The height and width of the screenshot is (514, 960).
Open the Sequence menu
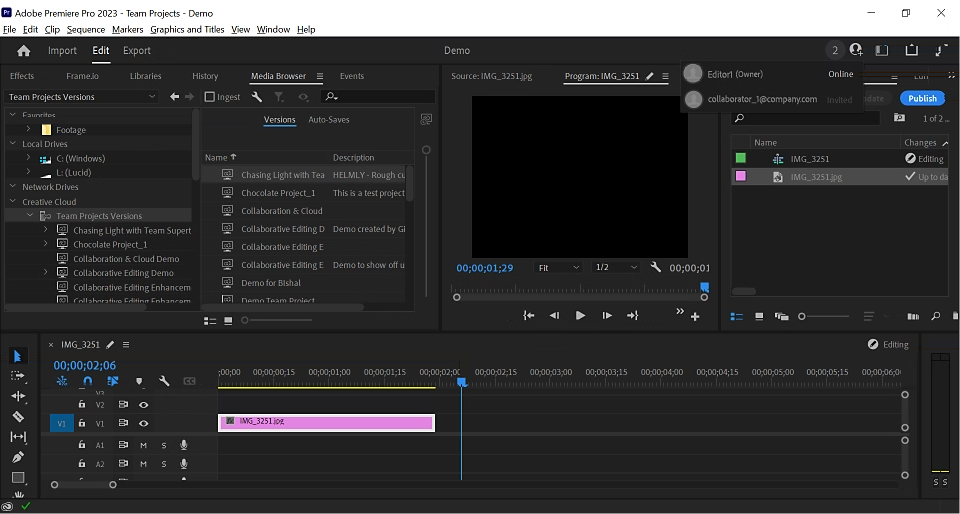[86, 30]
